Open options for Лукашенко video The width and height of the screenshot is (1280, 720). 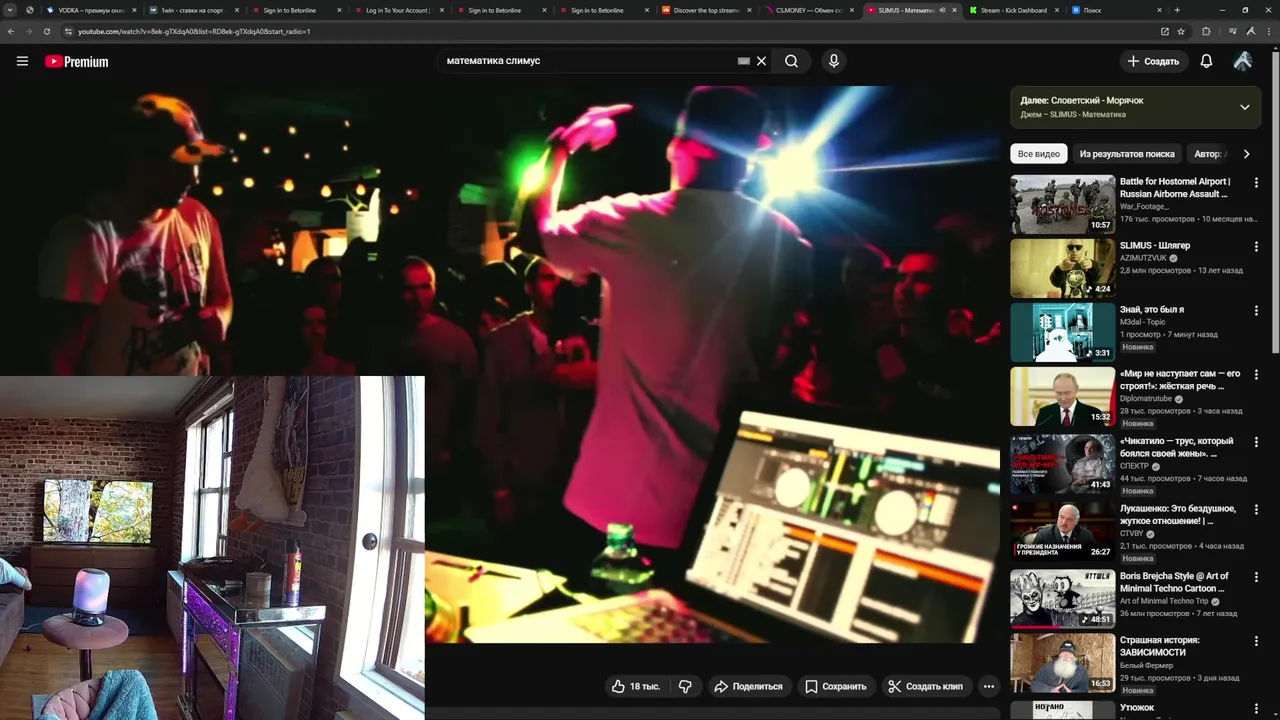pos(1256,510)
